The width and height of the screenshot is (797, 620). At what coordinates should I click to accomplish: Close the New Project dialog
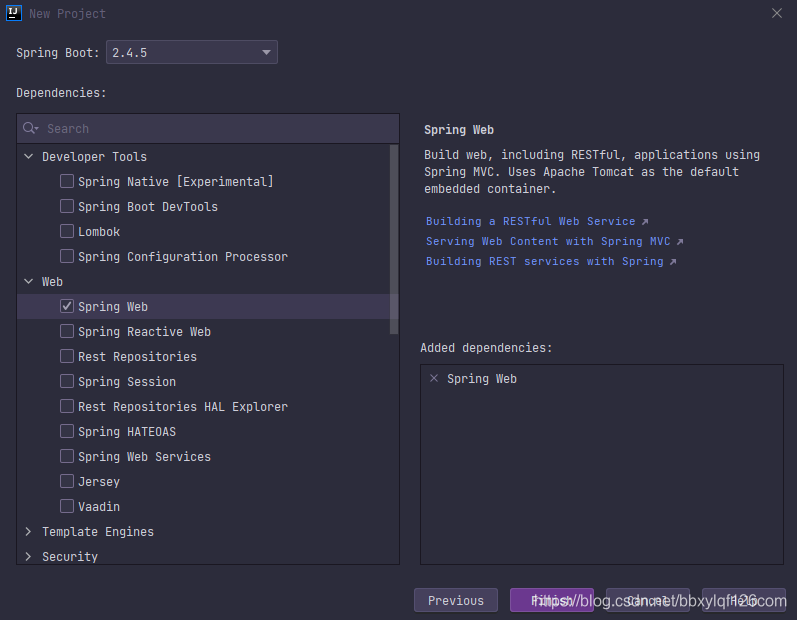pos(777,13)
